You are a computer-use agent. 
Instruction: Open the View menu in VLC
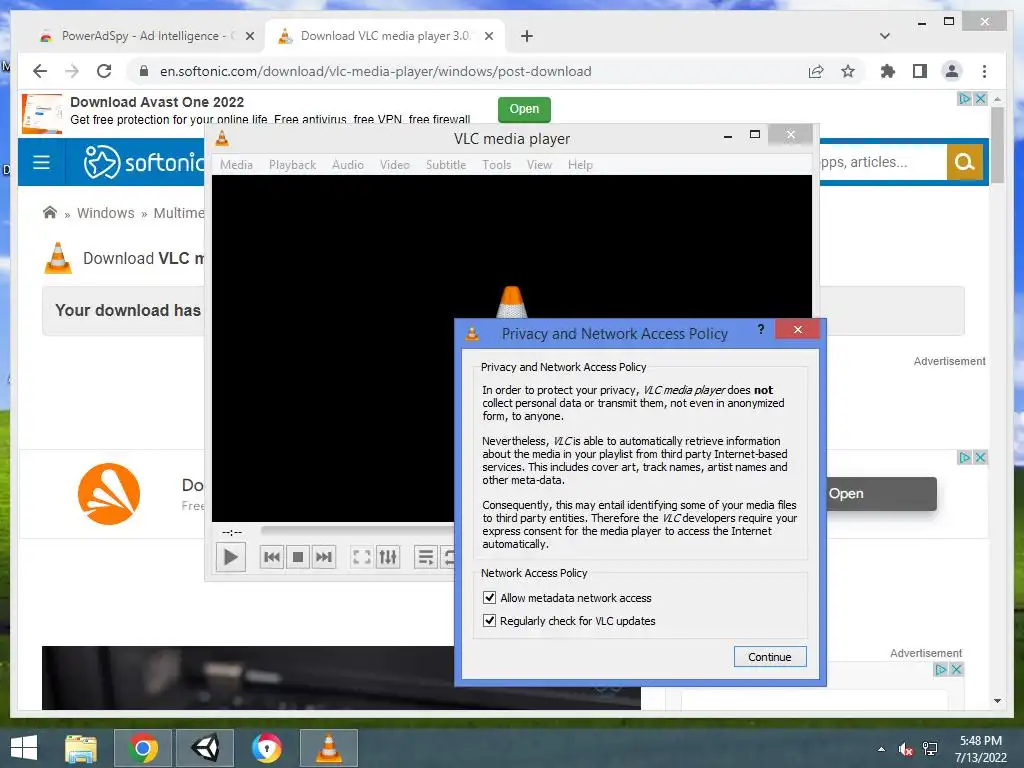[539, 165]
